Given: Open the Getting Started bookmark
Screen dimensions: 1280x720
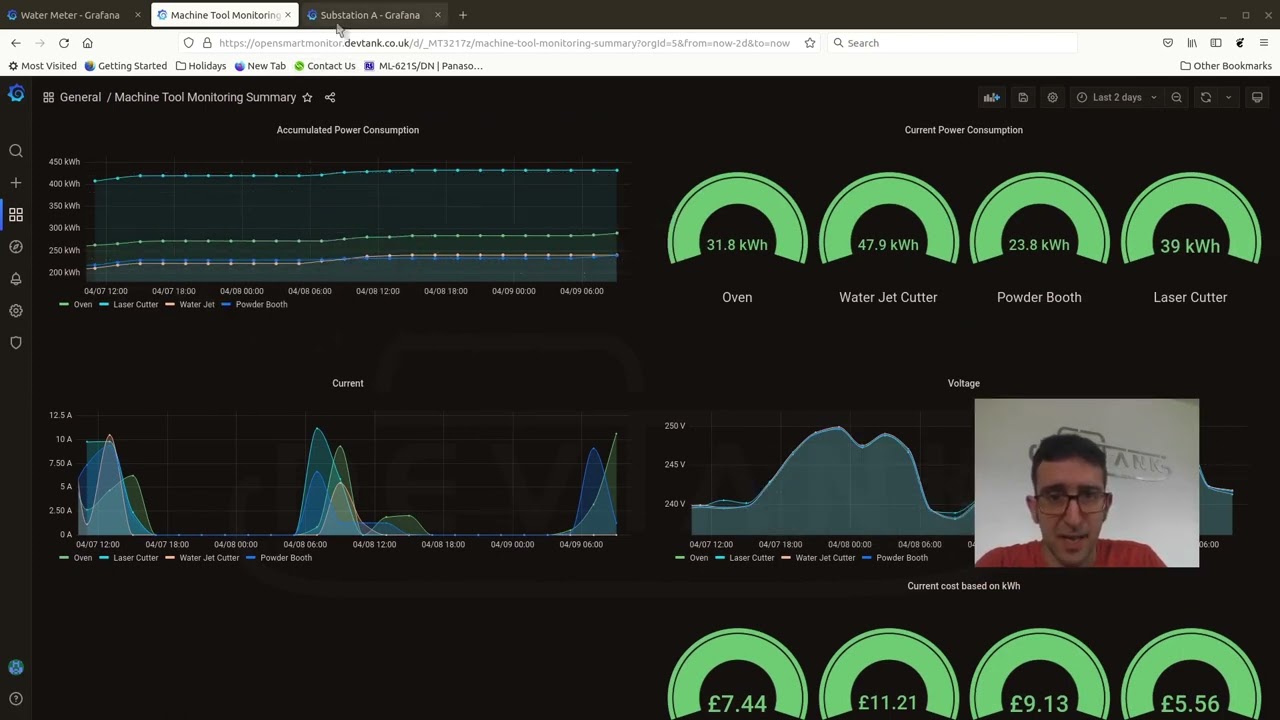Looking at the screenshot, I should (x=126, y=66).
